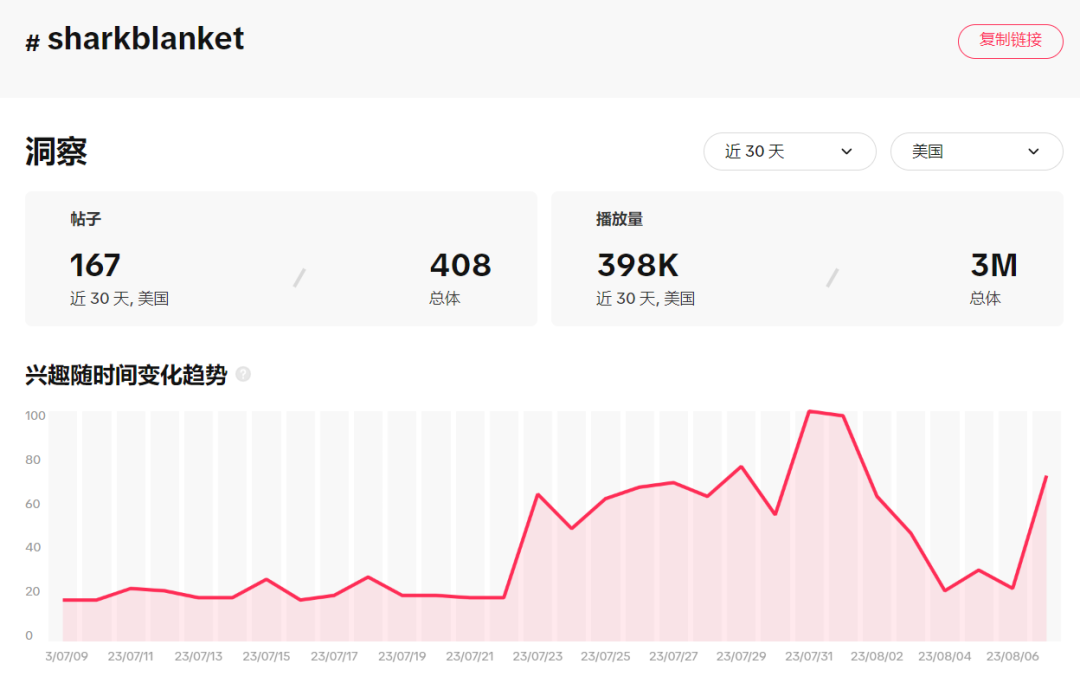
Task: Click the help question mark icon beside 兴趣随时间变化趋势
Action: [x=243, y=375]
